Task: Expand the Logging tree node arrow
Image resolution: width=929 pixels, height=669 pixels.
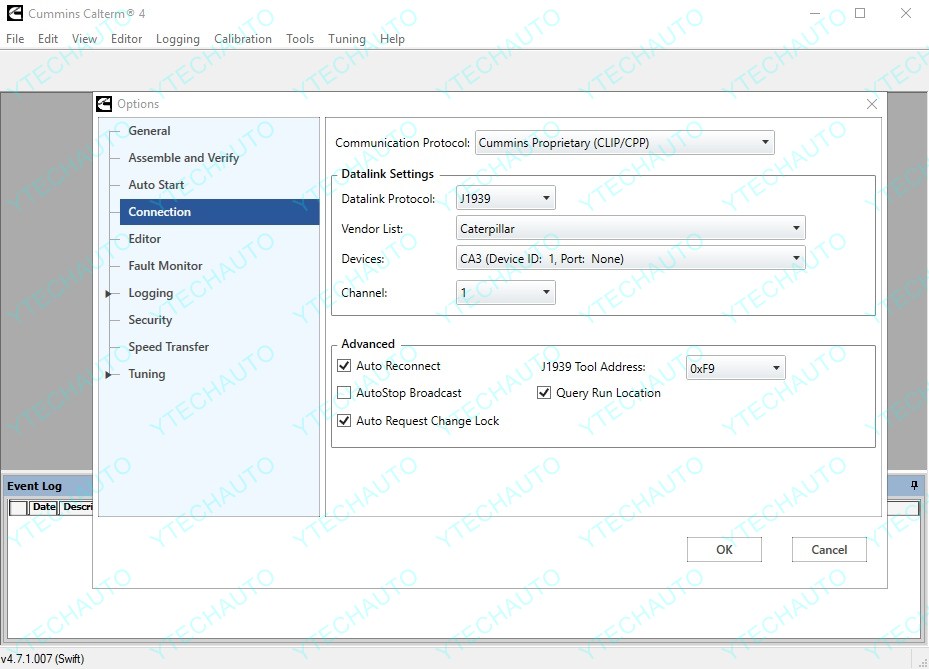Action: [x=109, y=294]
